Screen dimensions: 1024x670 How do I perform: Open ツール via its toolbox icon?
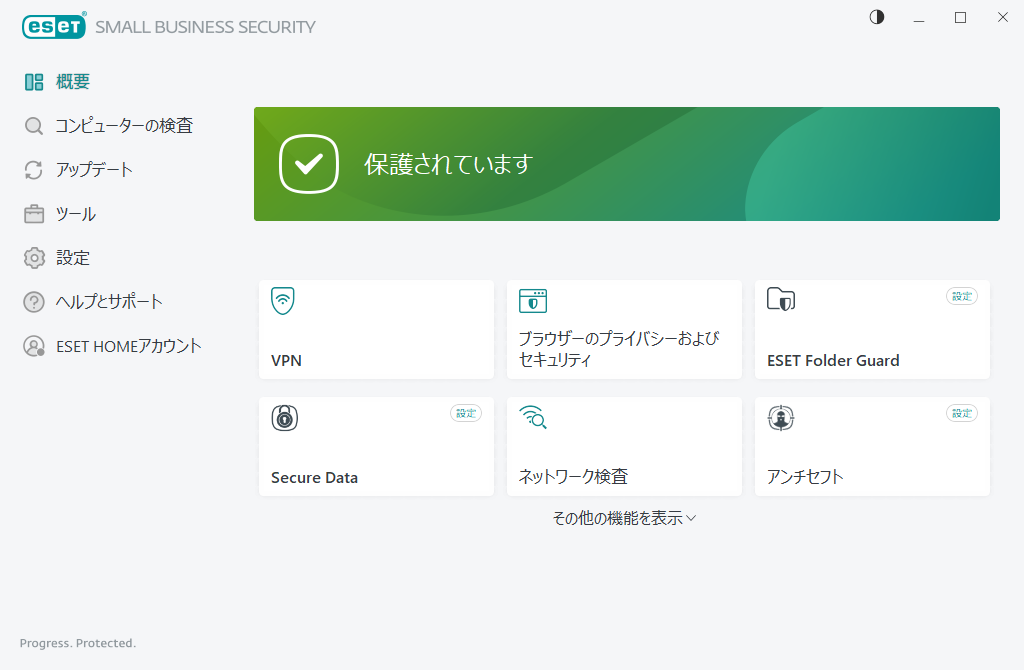click(34, 213)
